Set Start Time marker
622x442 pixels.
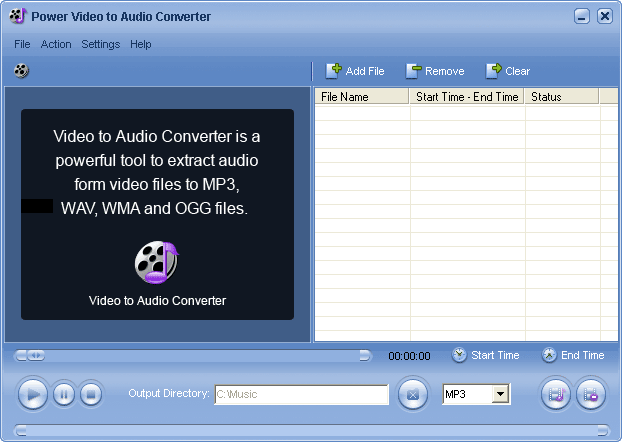pos(486,355)
